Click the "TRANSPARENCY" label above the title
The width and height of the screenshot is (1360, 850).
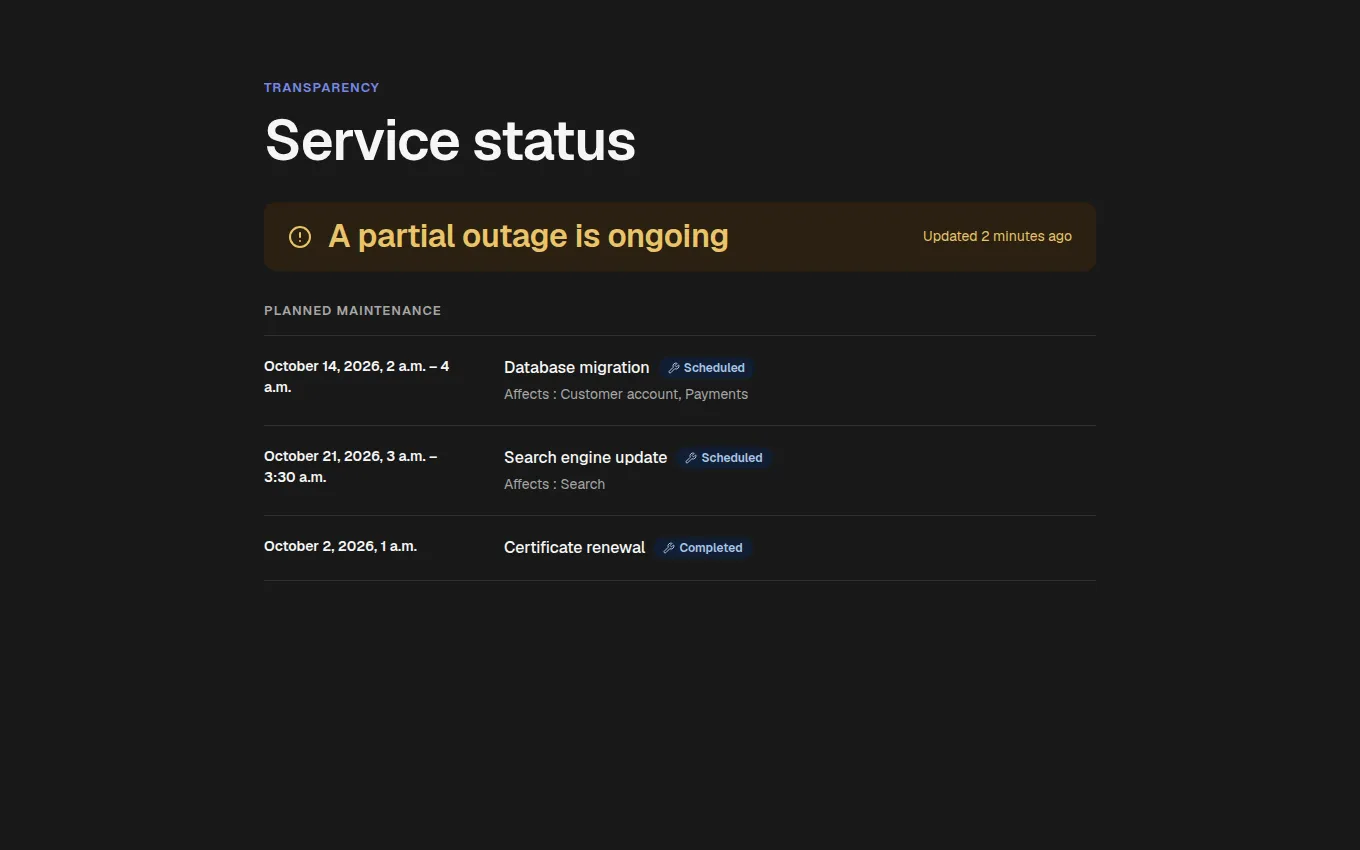322,88
